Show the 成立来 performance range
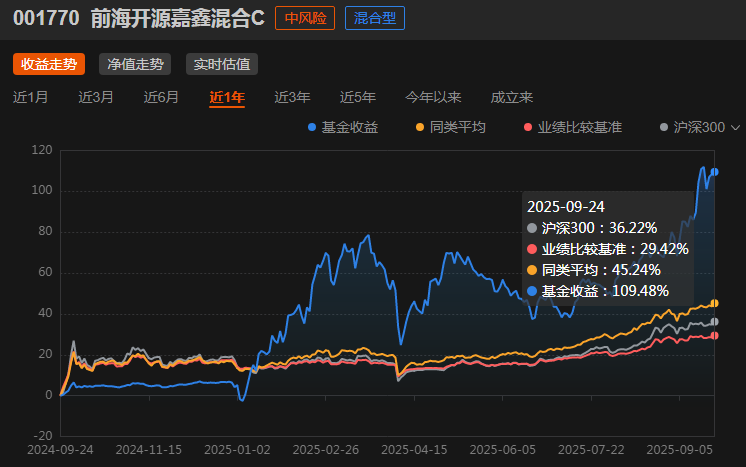 [x=512, y=97]
